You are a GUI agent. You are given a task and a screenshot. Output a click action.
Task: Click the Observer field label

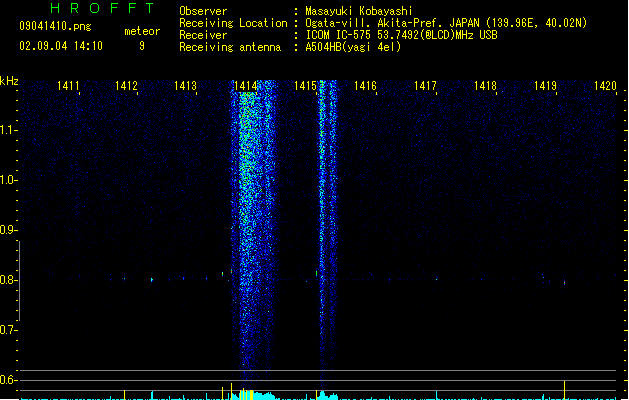coord(203,11)
